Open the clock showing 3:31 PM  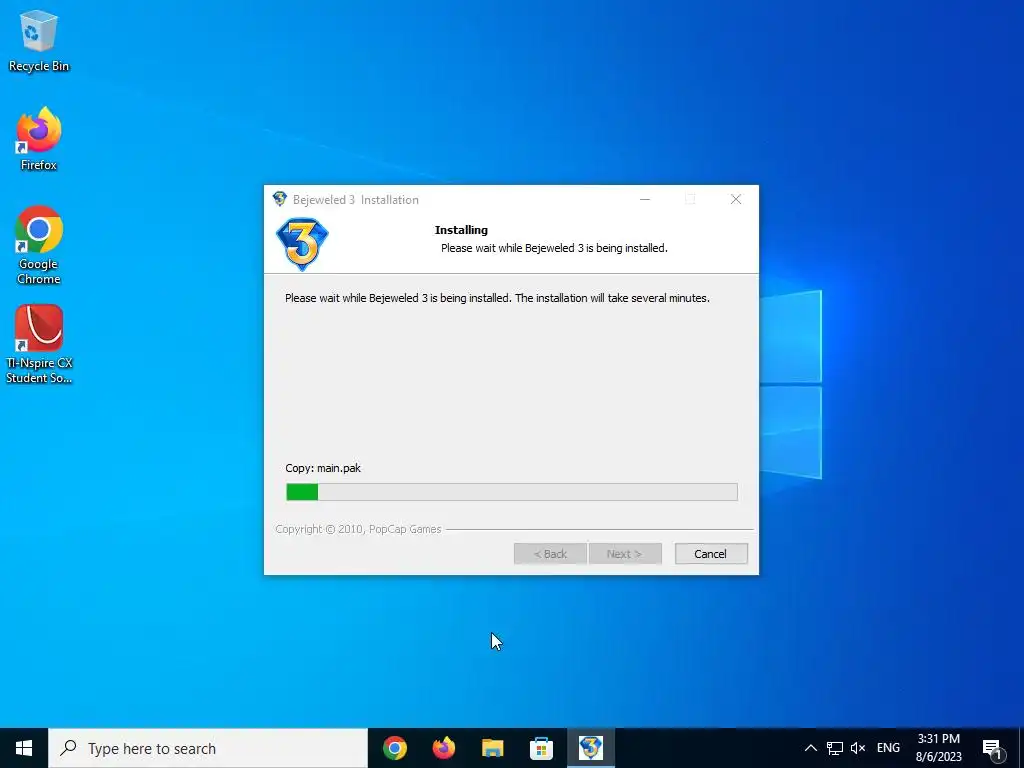pos(938,748)
